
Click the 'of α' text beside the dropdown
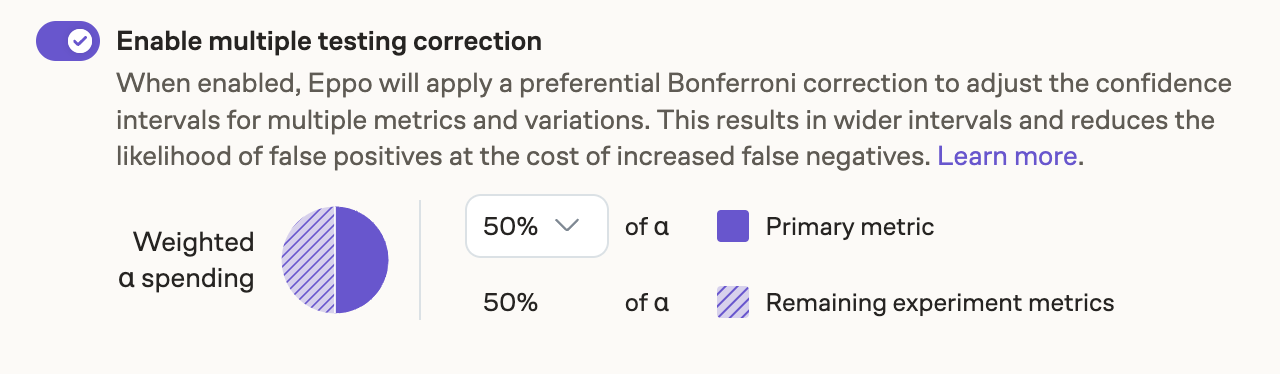click(x=647, y=227)
